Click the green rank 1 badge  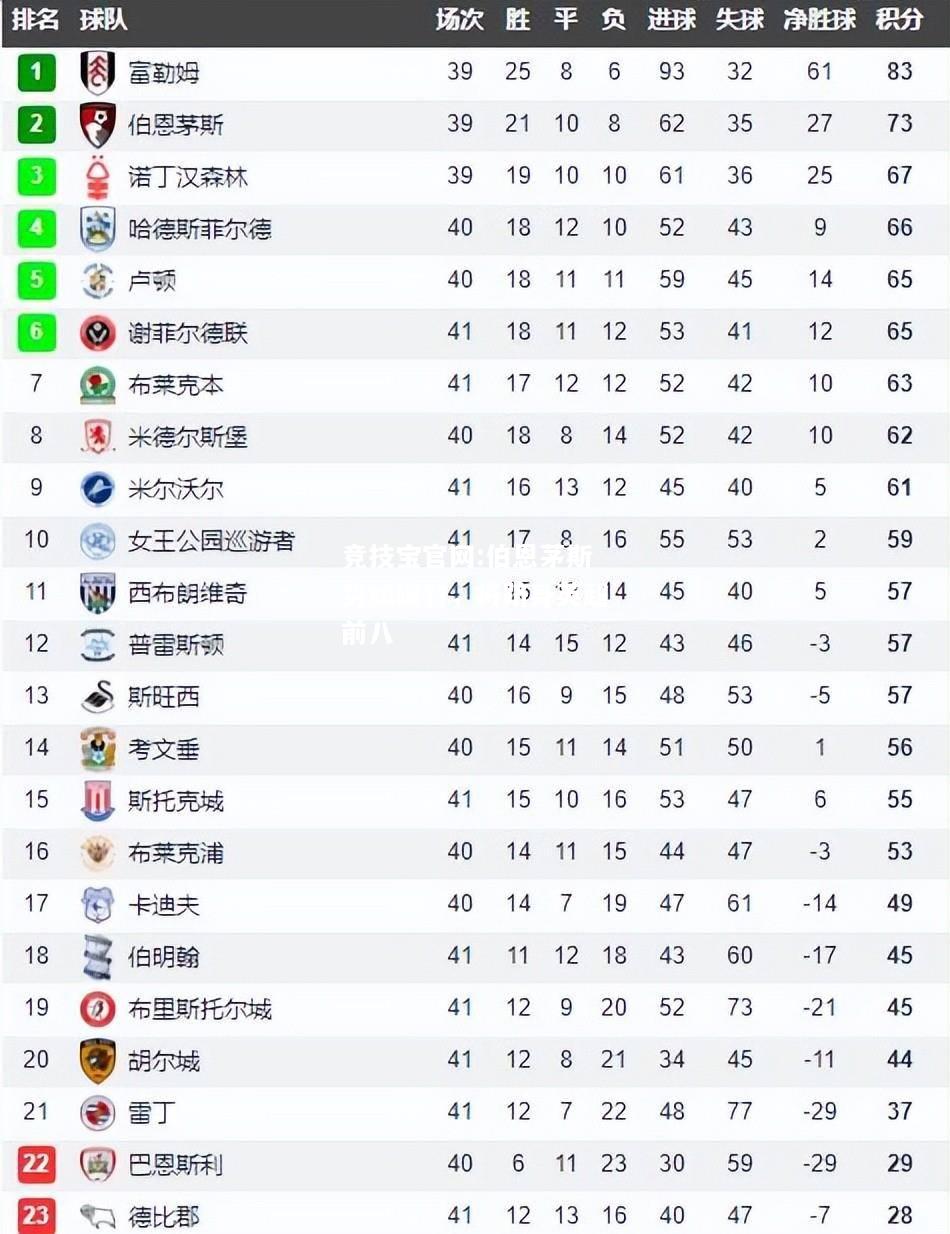(x=36, y=71)
